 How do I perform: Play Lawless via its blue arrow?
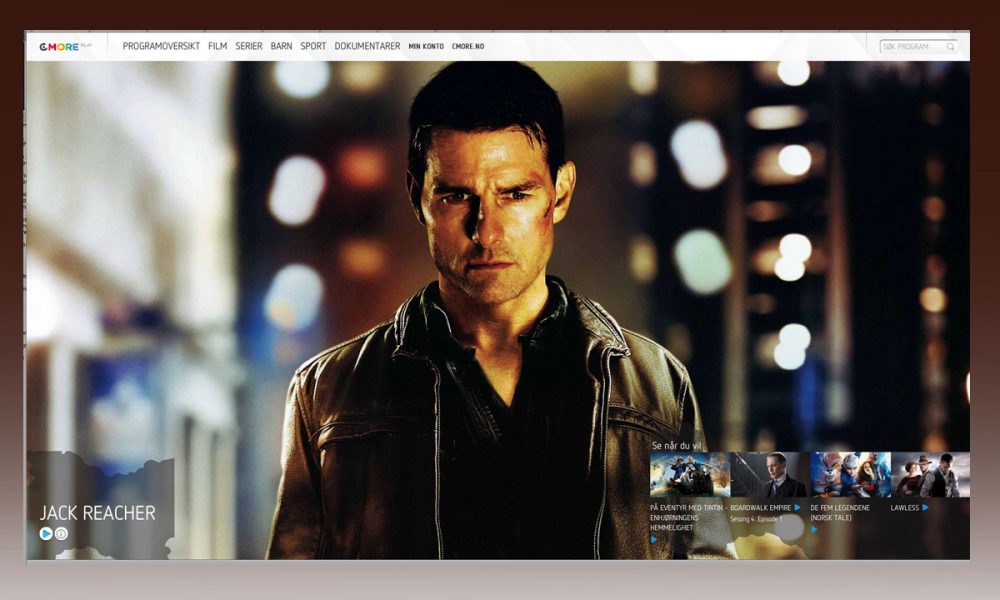(925, 508)
